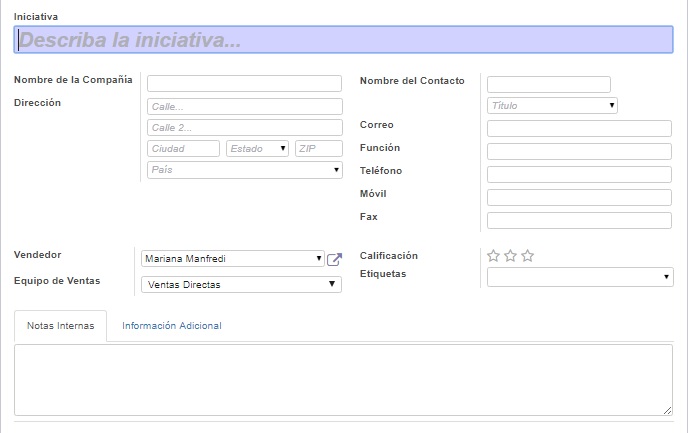
Task: Open the Vendedor external link icon
Action: (x=334, y=259)
